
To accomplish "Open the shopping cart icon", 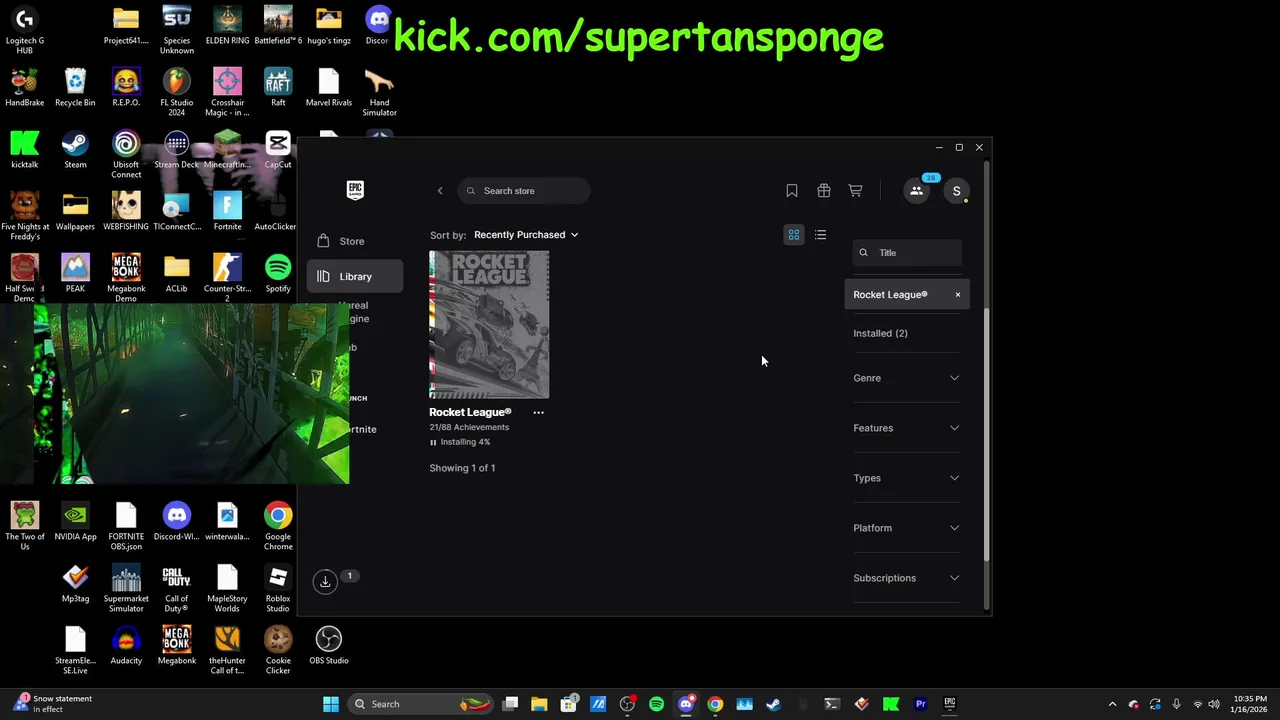I will pos(856,191).
